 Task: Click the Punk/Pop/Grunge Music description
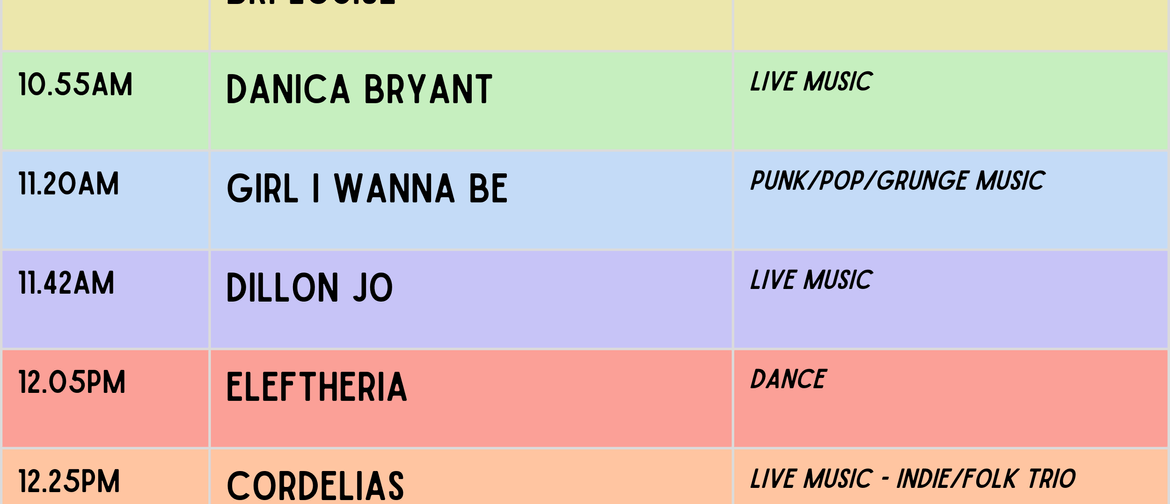[897, 181]
